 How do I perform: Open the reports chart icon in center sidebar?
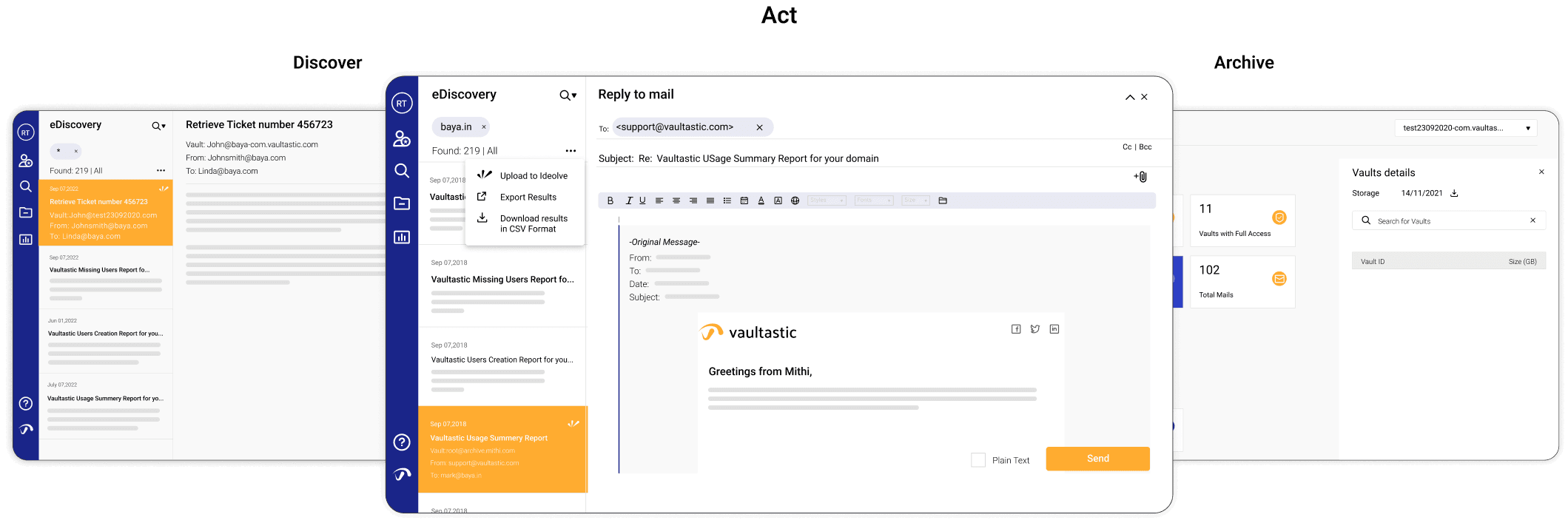coord(402,237)
